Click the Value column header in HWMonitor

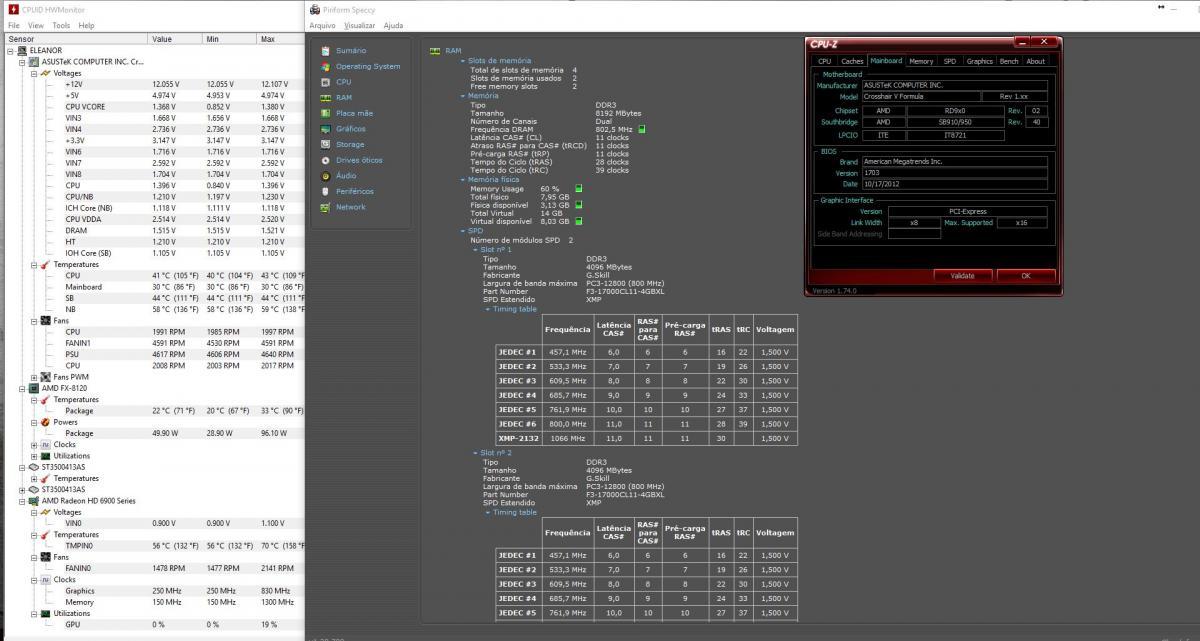point(175,38)
